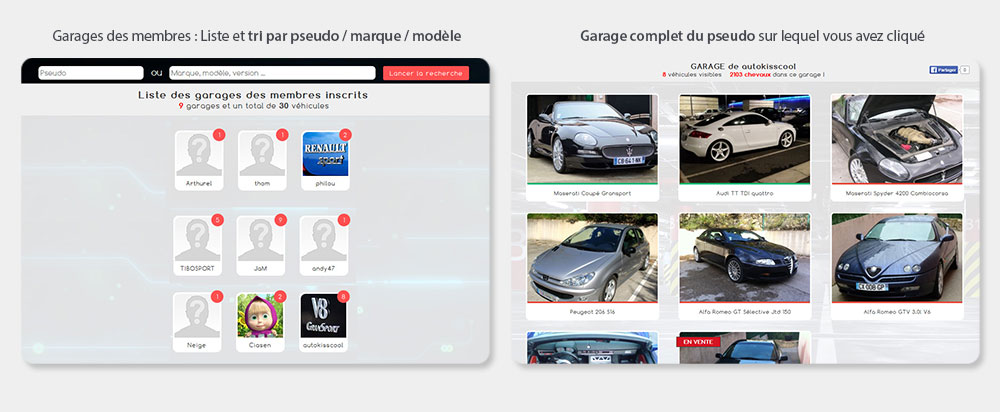Click the thom username label
This screenshot has width=1000, height=412.
click(x=262, y=183)
